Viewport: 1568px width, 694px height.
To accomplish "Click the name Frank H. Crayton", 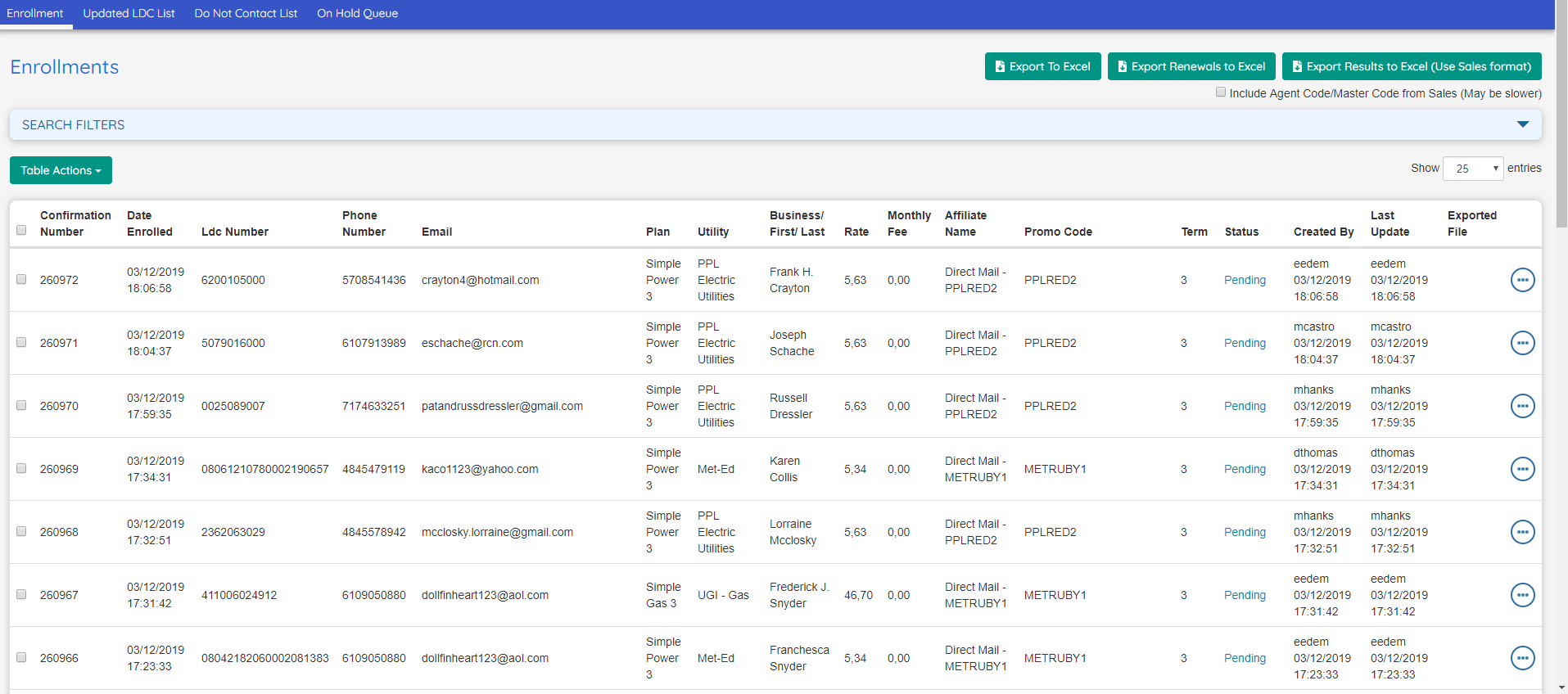I will point(791,280).
